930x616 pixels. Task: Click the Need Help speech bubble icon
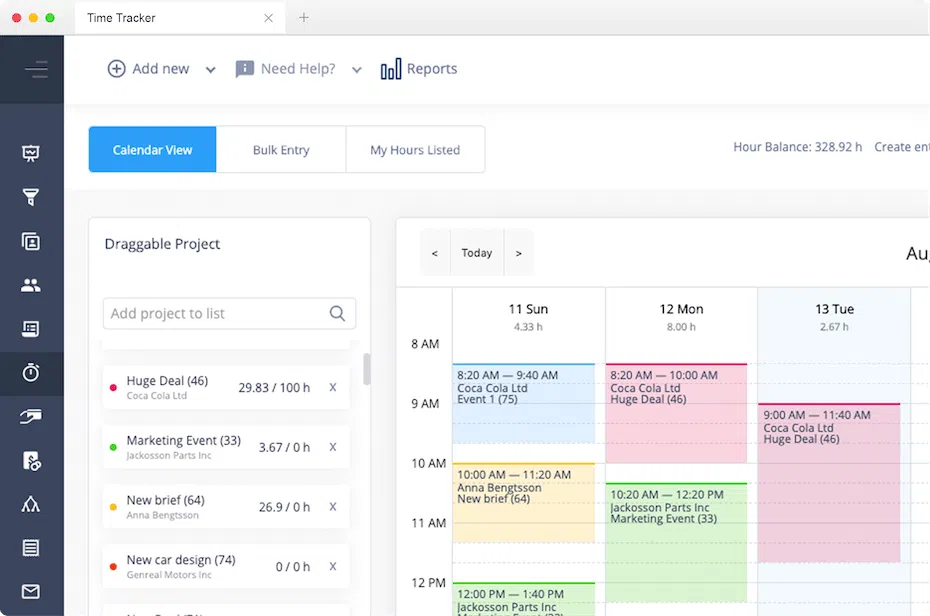pyautogui.click(x=244, y=69)
